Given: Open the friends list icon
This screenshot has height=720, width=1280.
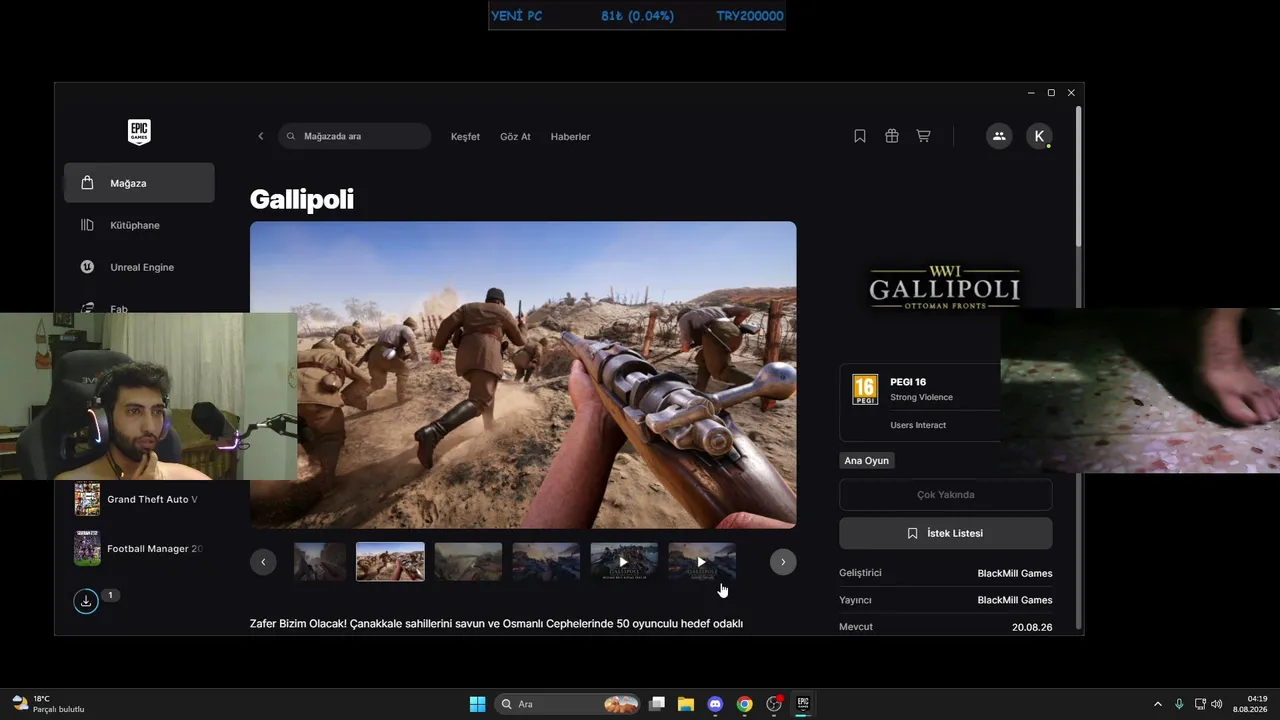Looking at the screenshot, I should point(999,136).
